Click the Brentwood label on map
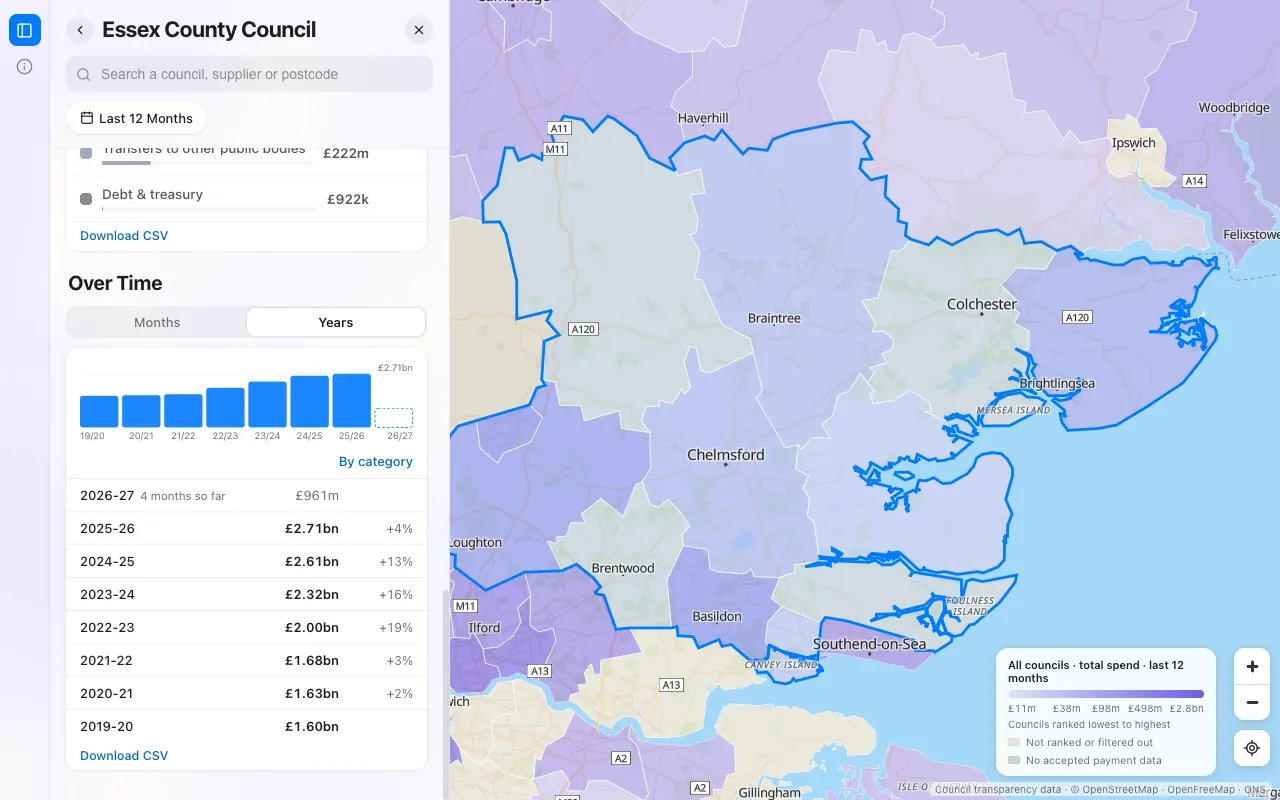This screenshot has width=1280, height=800. 623,568
